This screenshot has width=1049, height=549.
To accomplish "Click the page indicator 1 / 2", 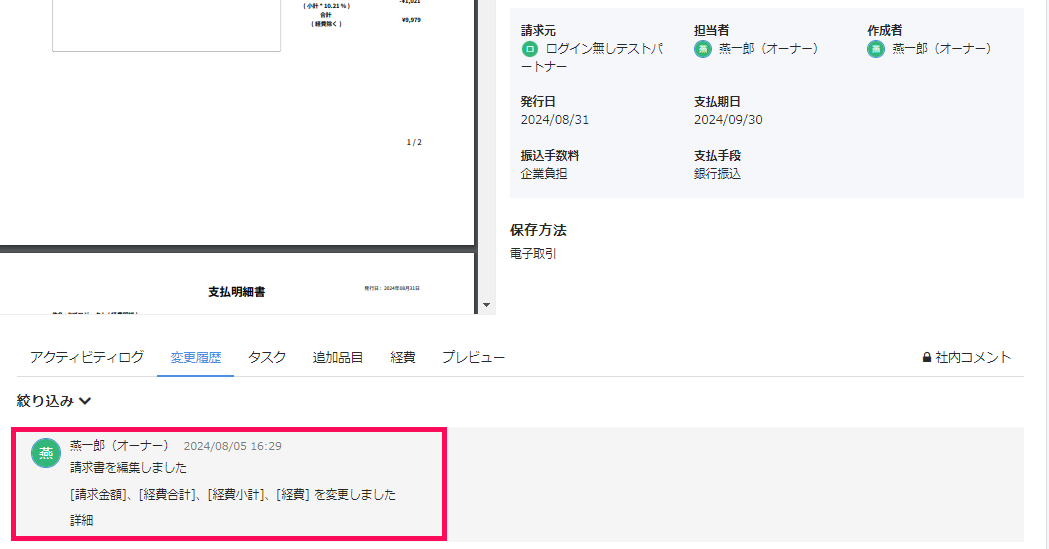I will pyautogui.click(x=414, y=142).
